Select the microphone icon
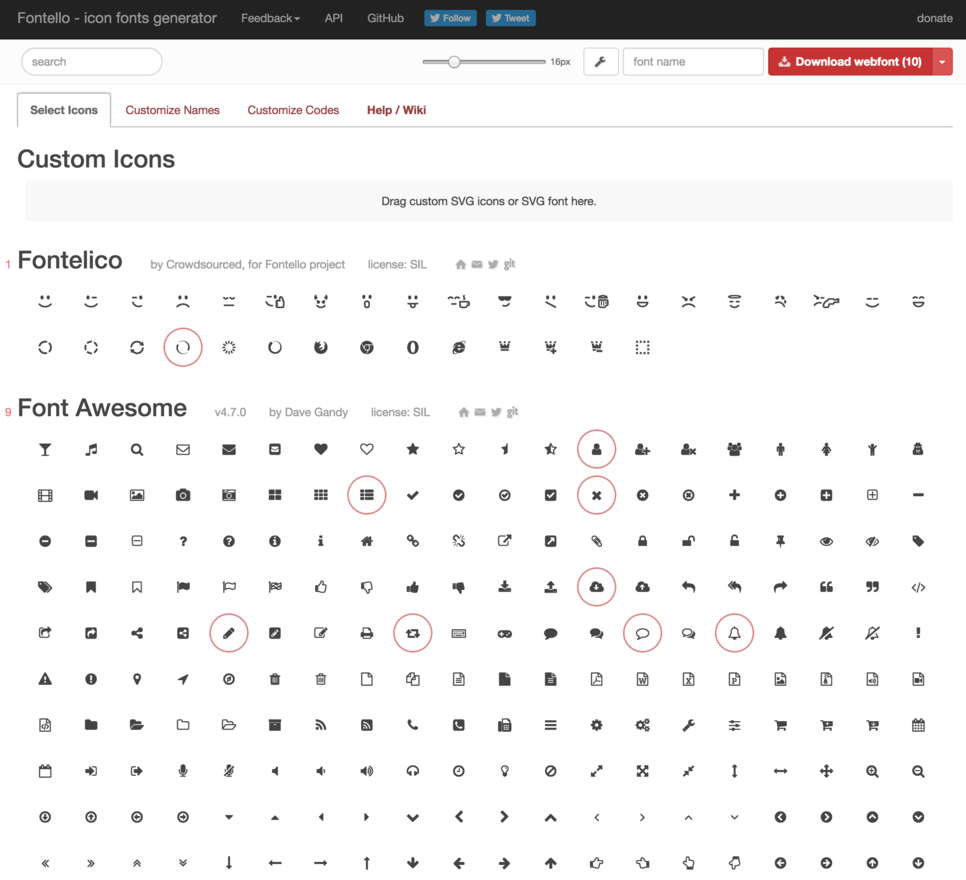Screen dimensions: 966x880 click(x=183, y=771)
